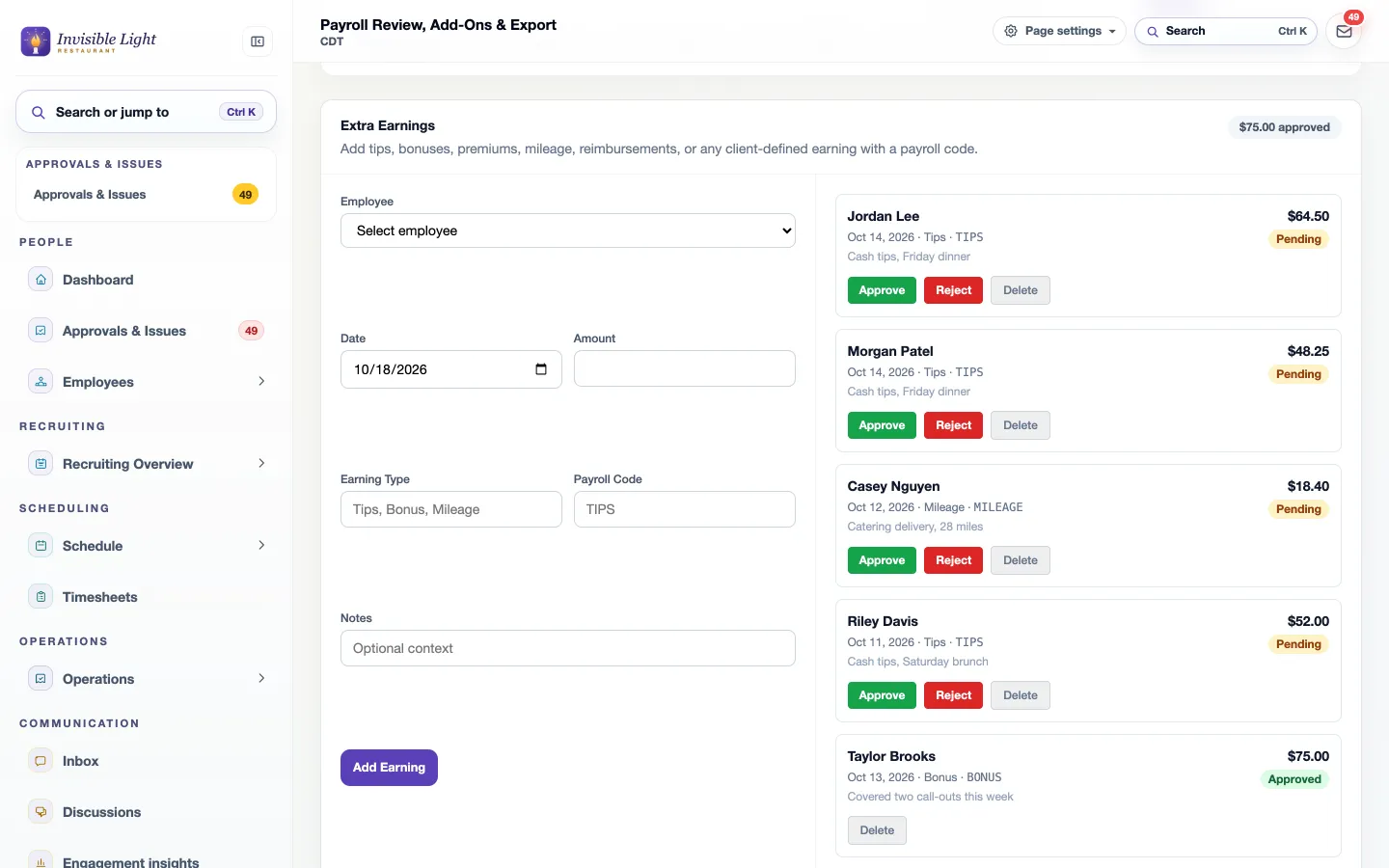1389x868 pixels.
Task: Click the magnifier in Search or jump to
Action: point(39,113)
